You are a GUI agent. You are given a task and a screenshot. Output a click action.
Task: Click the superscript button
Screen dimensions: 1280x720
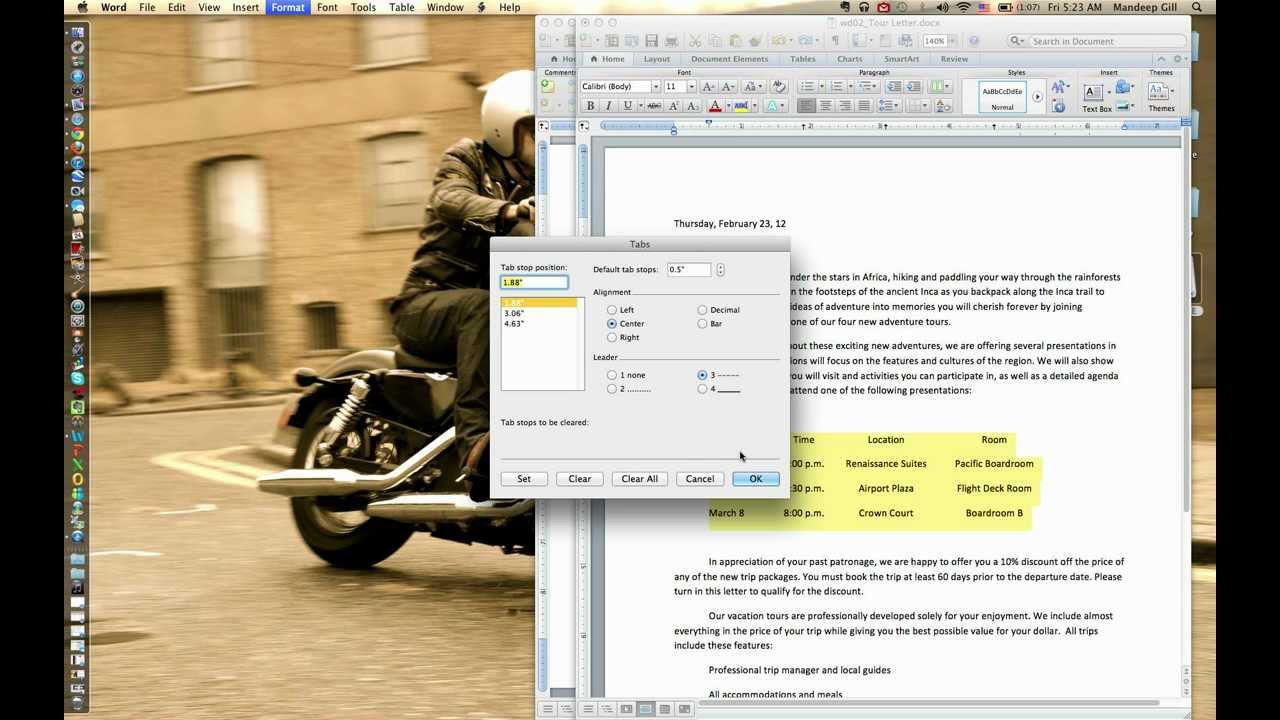(674, 106)
